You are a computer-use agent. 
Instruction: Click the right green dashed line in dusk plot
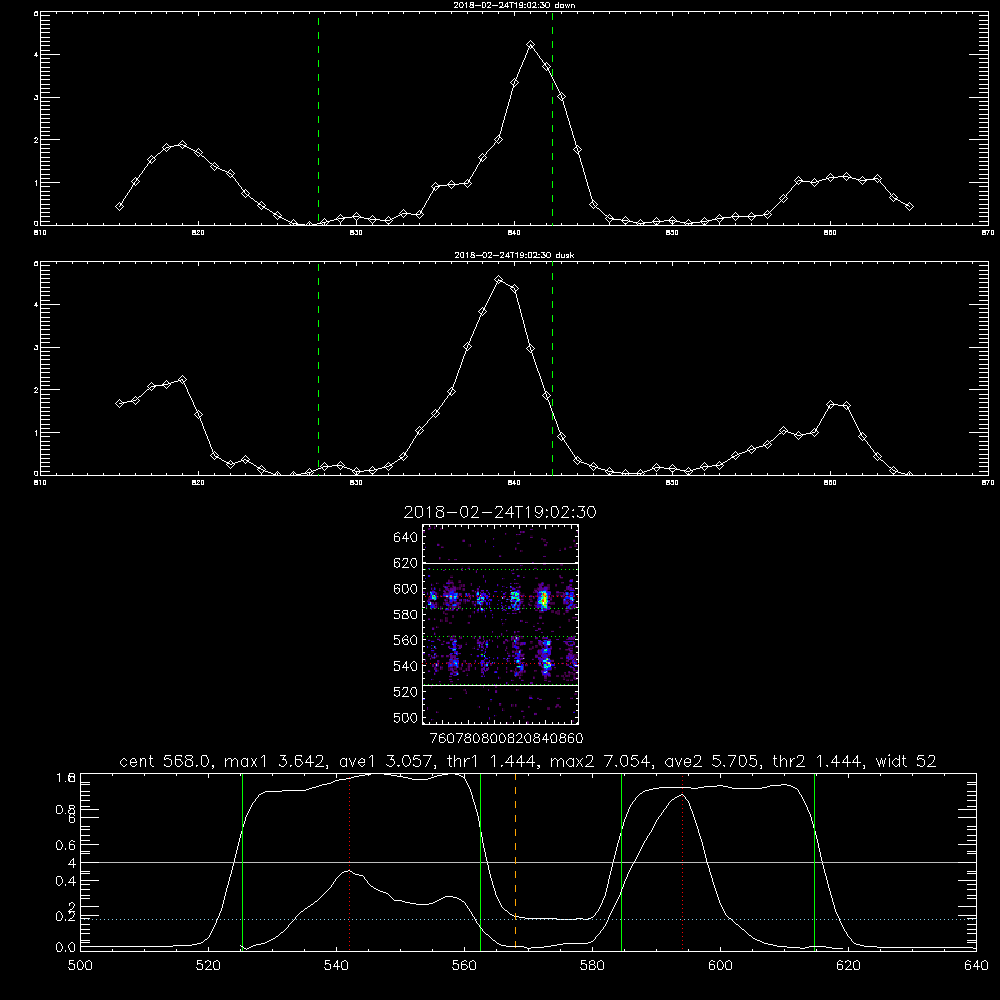tap(552, 368)
